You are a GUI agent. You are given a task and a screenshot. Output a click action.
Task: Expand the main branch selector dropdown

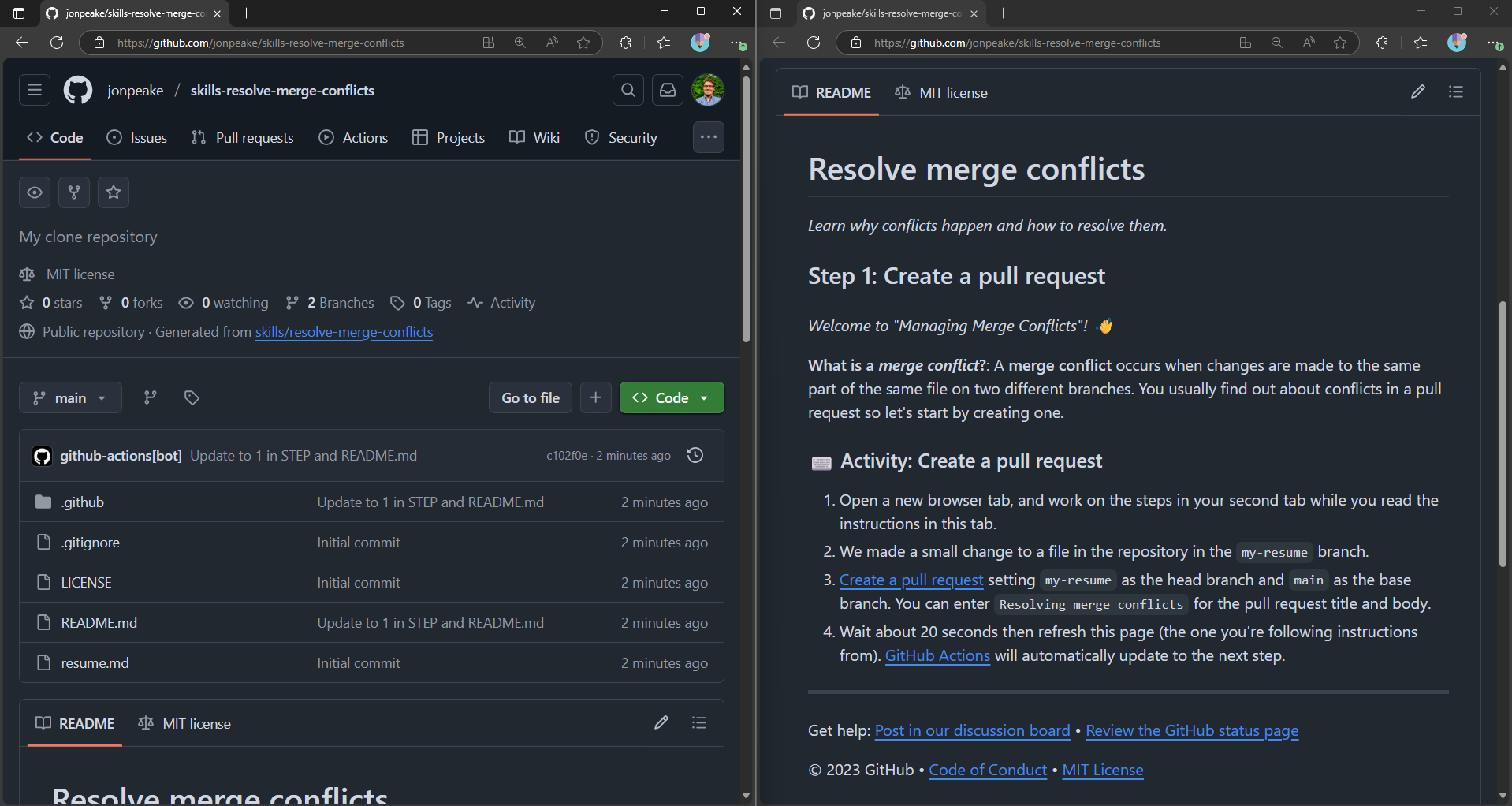pos(70,397)
